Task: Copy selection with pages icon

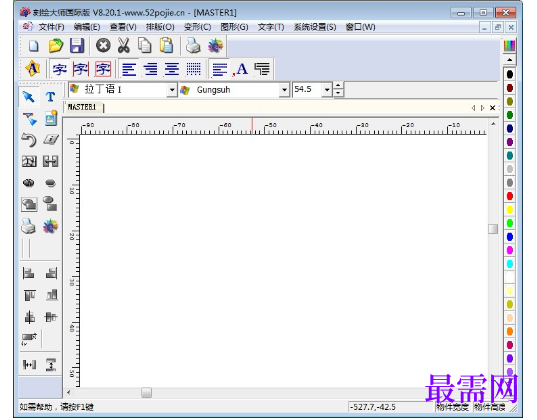Action: click(145, 46)
